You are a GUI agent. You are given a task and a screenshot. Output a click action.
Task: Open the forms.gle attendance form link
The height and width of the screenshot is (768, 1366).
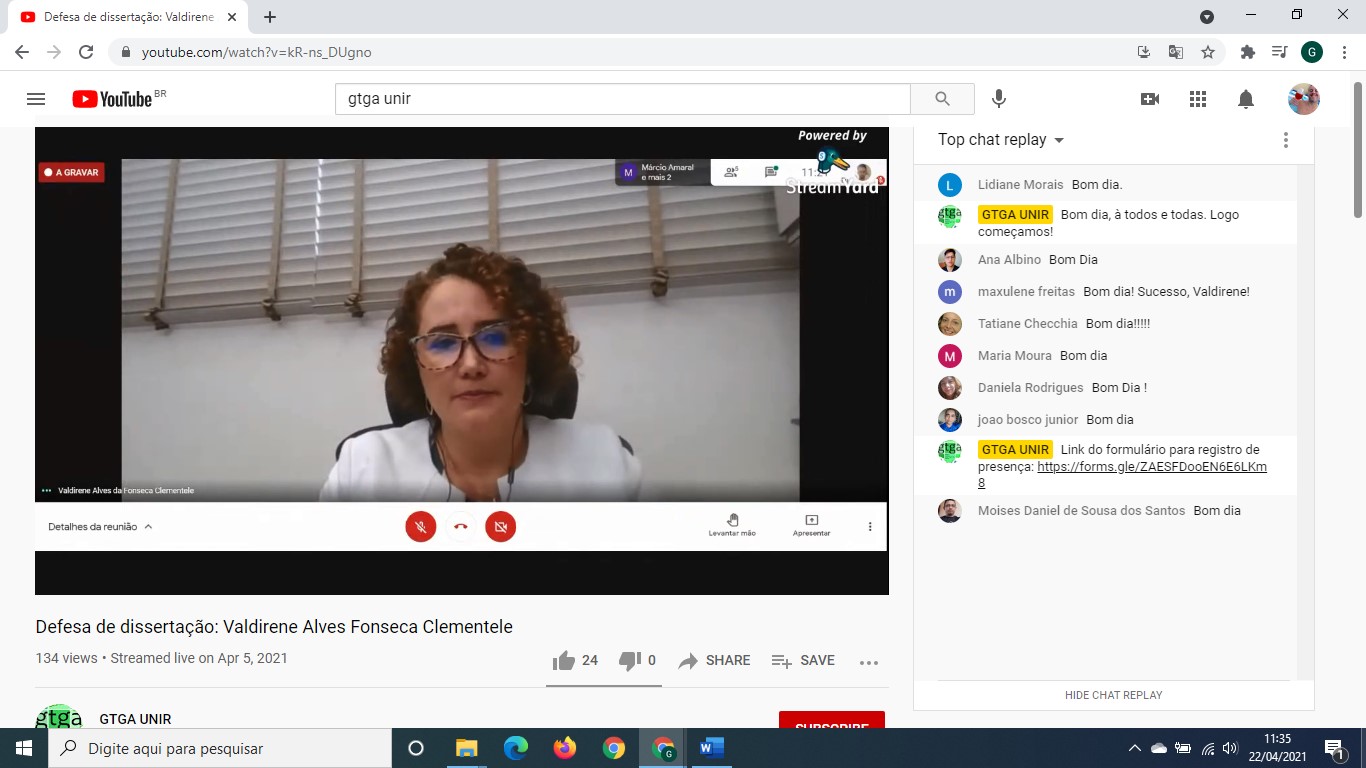tap(1151, 467)
